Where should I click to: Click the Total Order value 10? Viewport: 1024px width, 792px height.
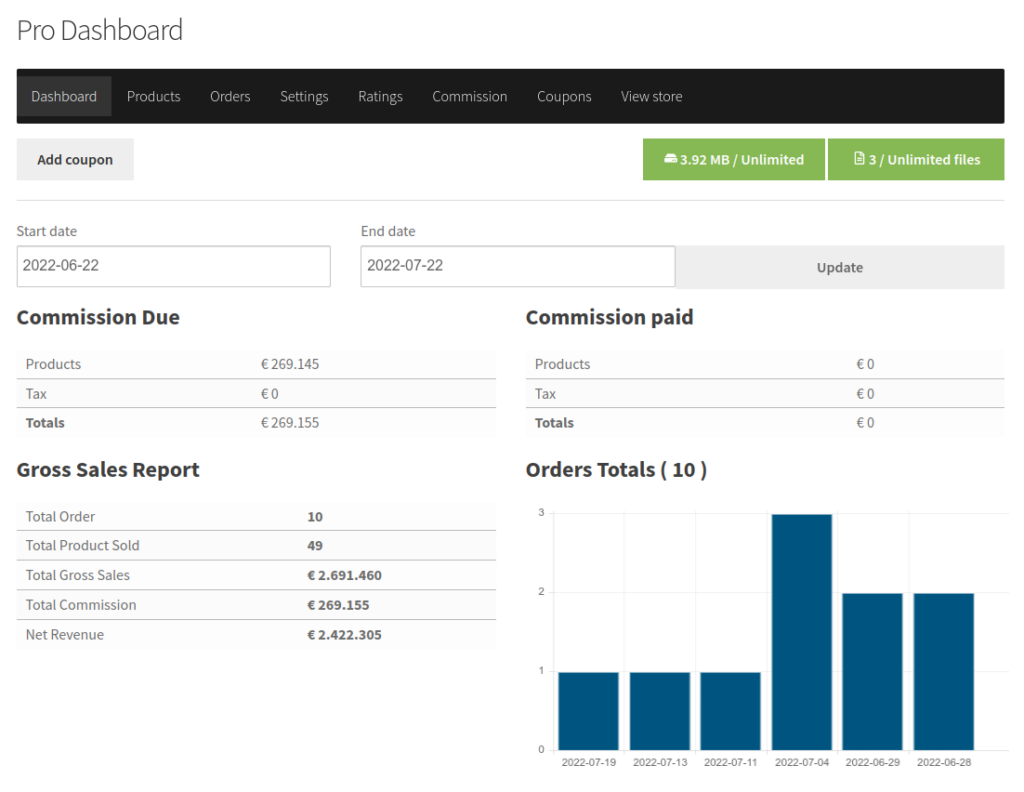(x=315, y=517)
